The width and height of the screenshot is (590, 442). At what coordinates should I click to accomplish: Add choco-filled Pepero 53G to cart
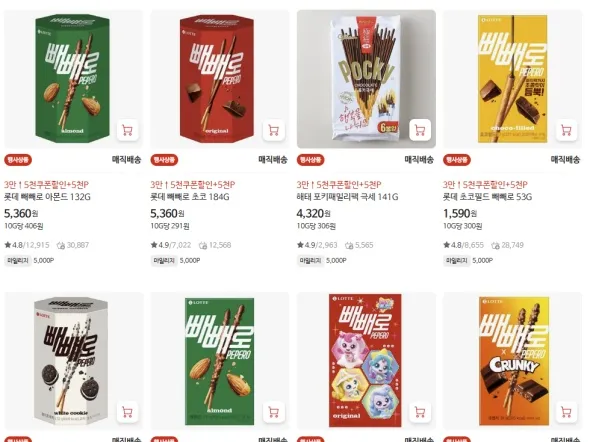[566, 130]
